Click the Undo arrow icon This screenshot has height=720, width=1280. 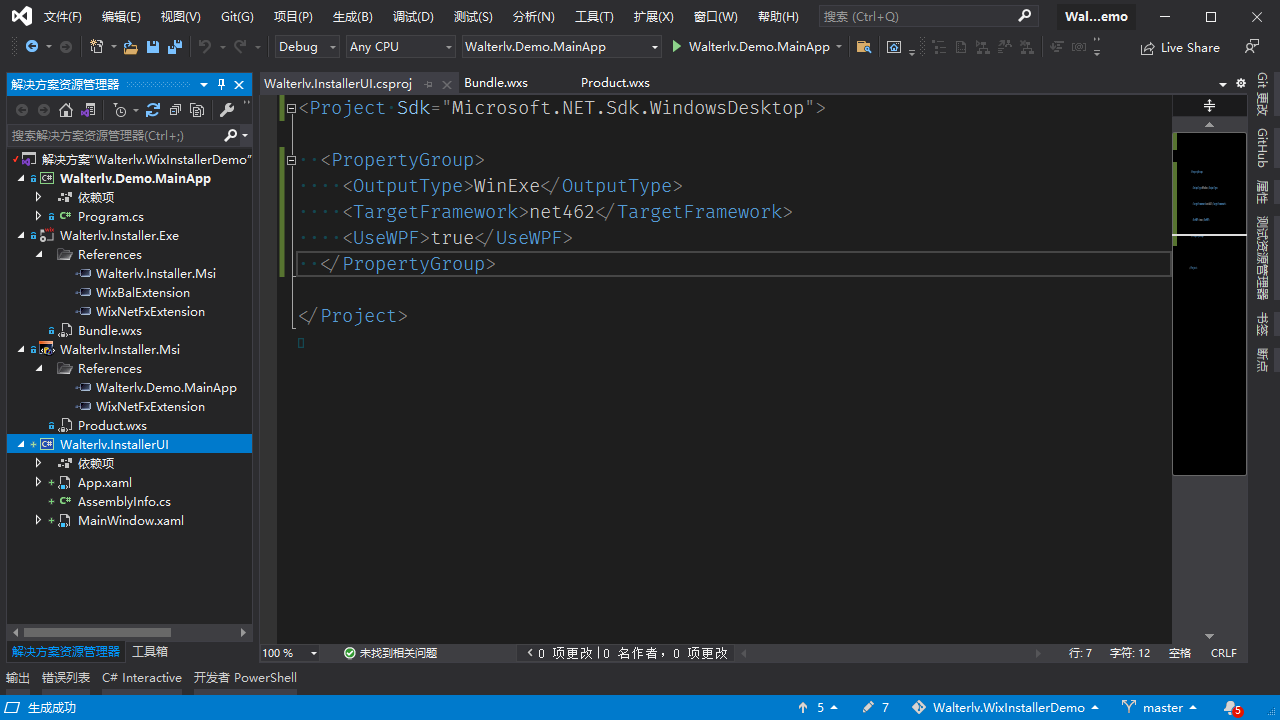[x=205, y=47]
